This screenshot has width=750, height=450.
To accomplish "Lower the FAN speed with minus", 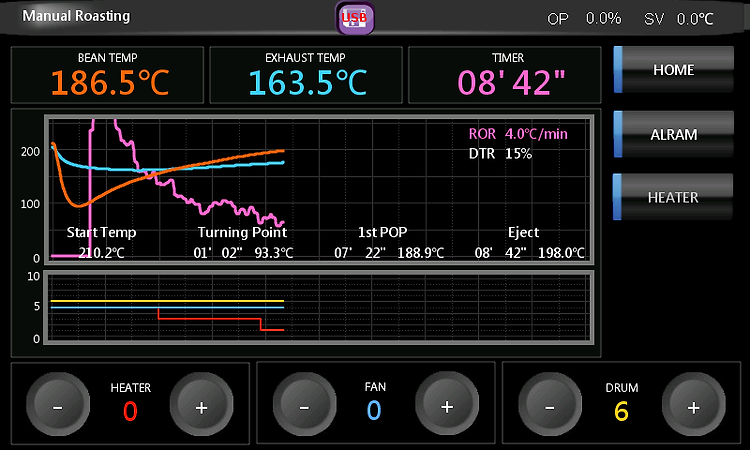I will [304, 405].
